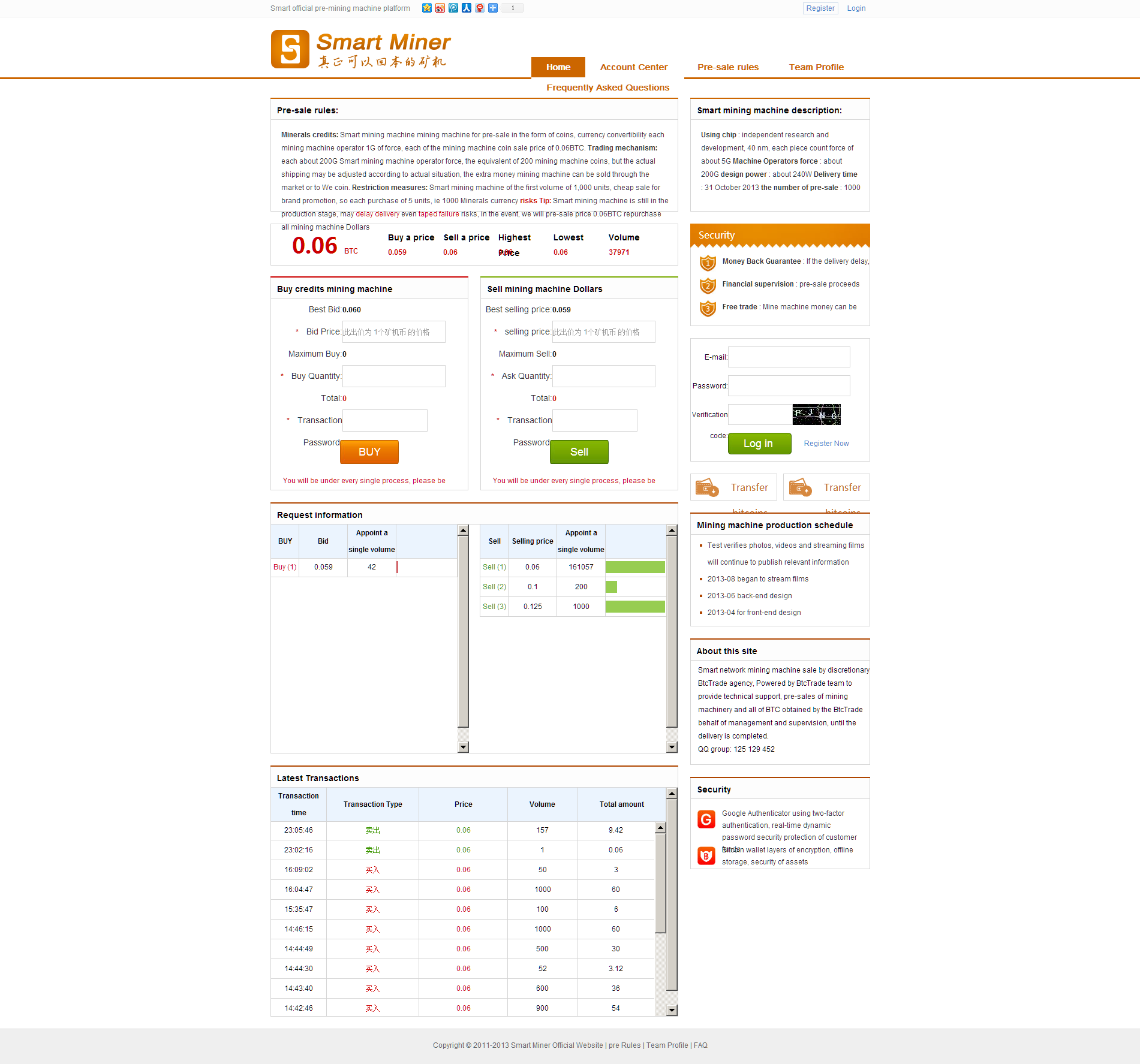Click transaction row 23:05:46
Viewport: 1140px width, 1064px height.
[x=462, y=830]
